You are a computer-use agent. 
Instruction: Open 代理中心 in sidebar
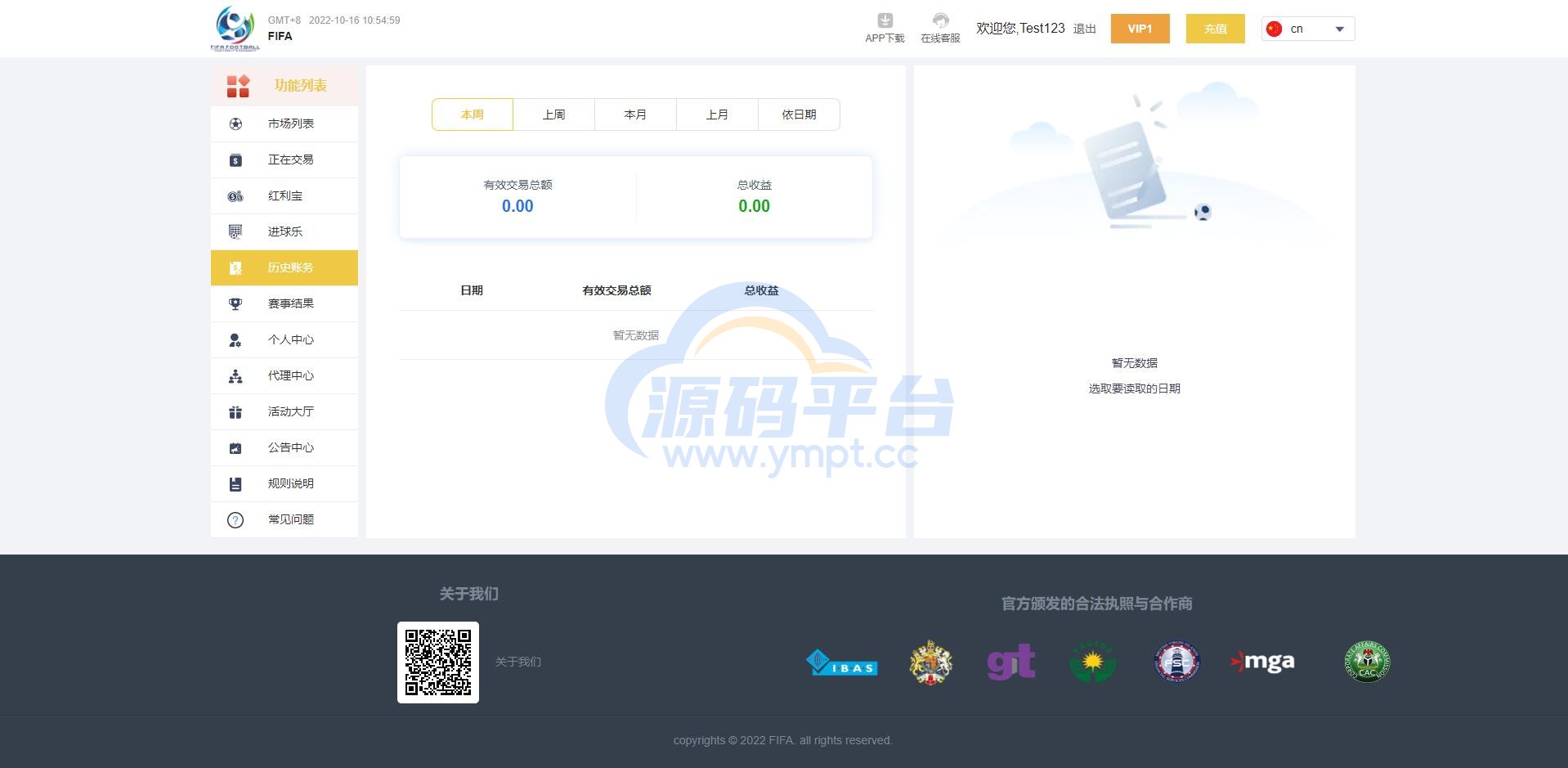tap(284, 376)
